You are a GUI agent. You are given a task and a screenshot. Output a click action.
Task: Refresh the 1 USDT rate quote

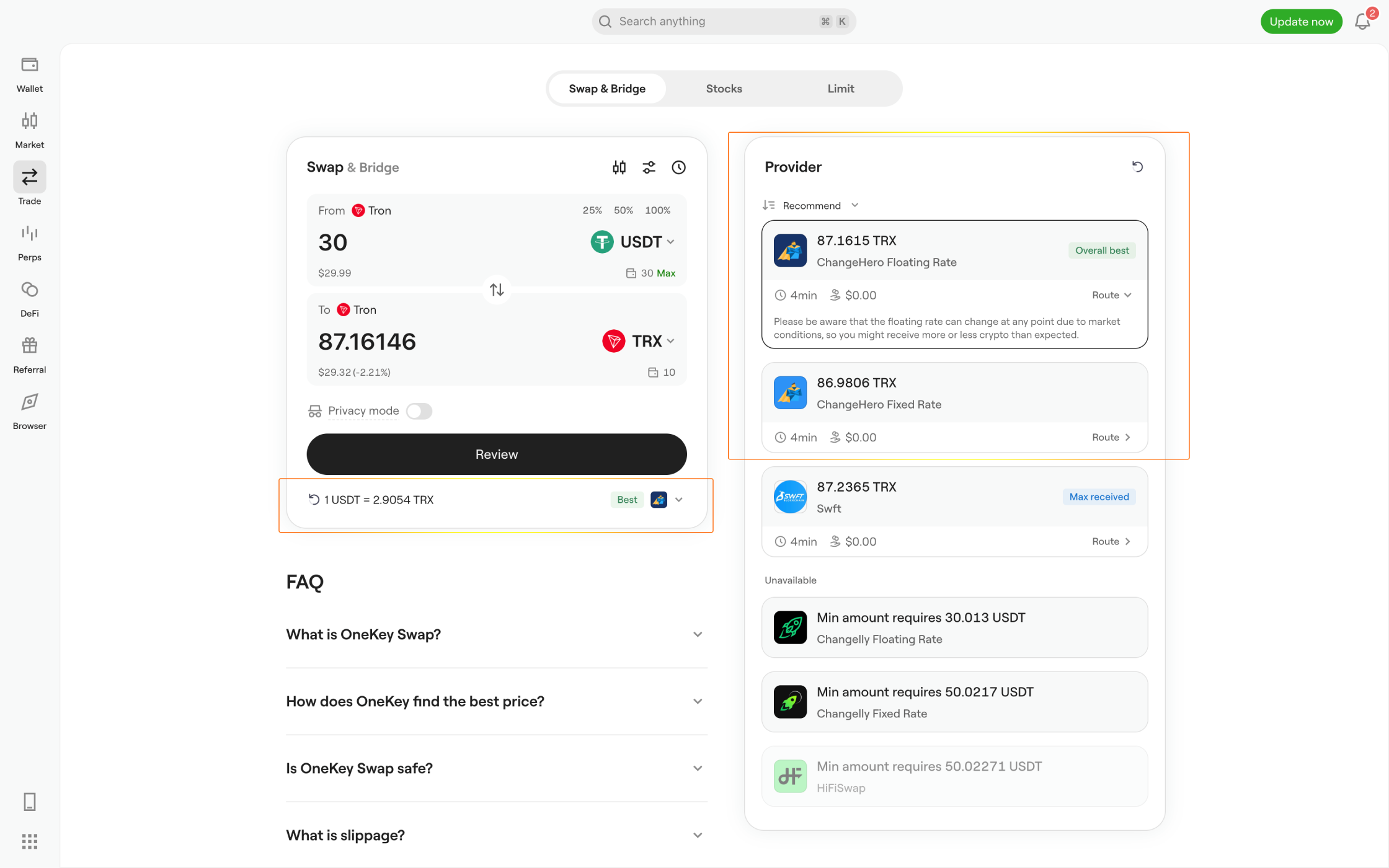click(314, 500)
